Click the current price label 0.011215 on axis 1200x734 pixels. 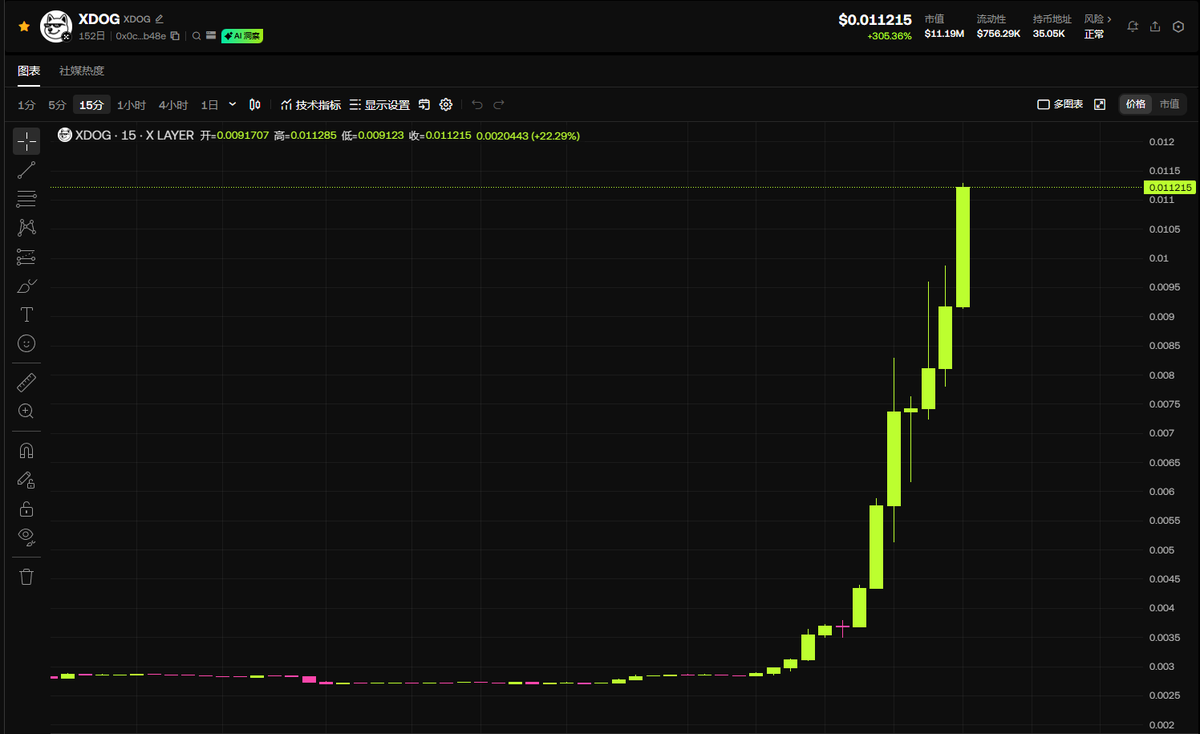point(1169,187)
